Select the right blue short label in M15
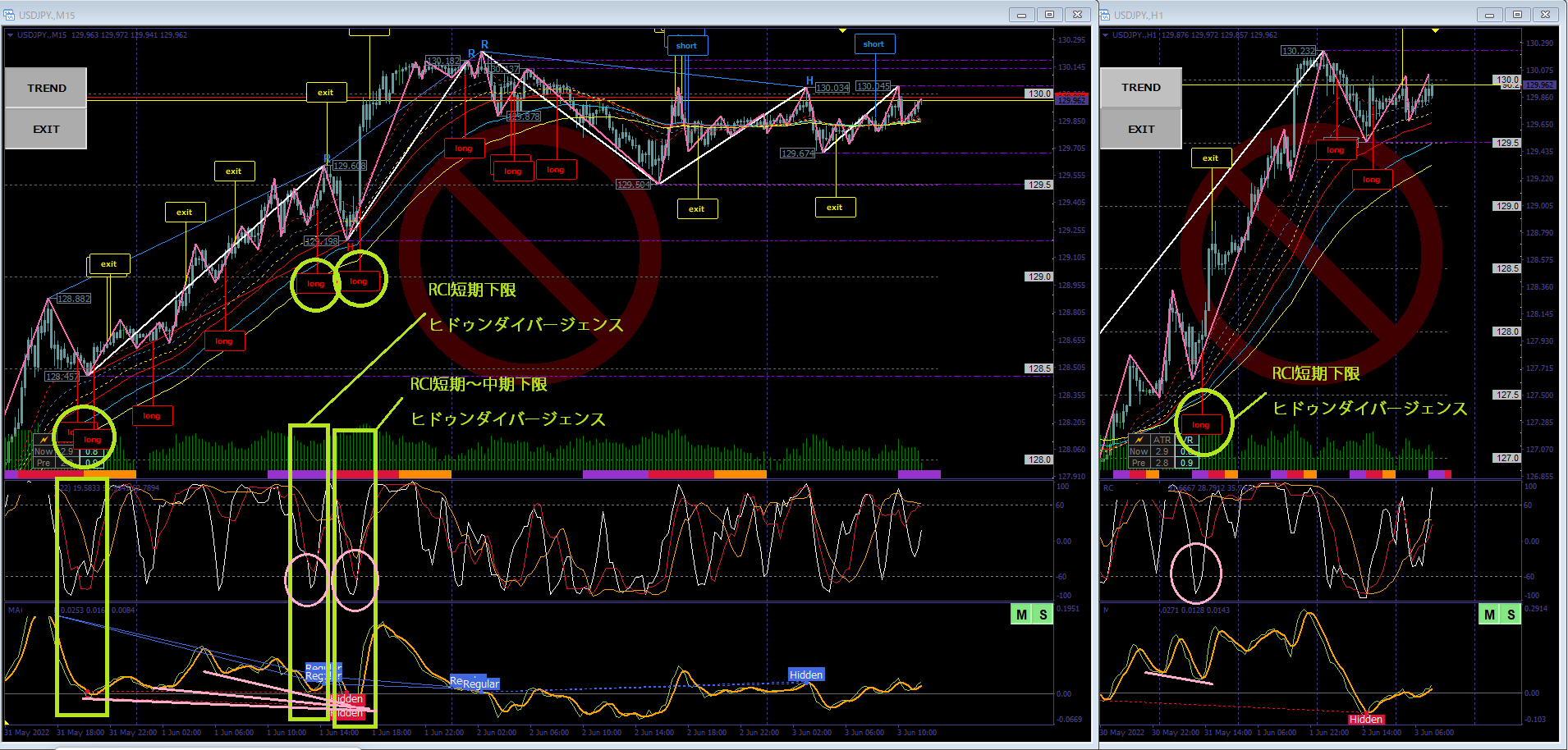This screenshot has height=750, width=1568. click(x=874, y=44)
